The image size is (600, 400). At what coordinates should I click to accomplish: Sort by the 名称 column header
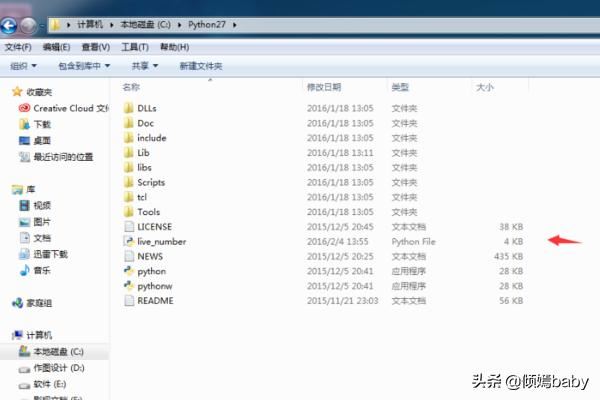click(130, 87)
